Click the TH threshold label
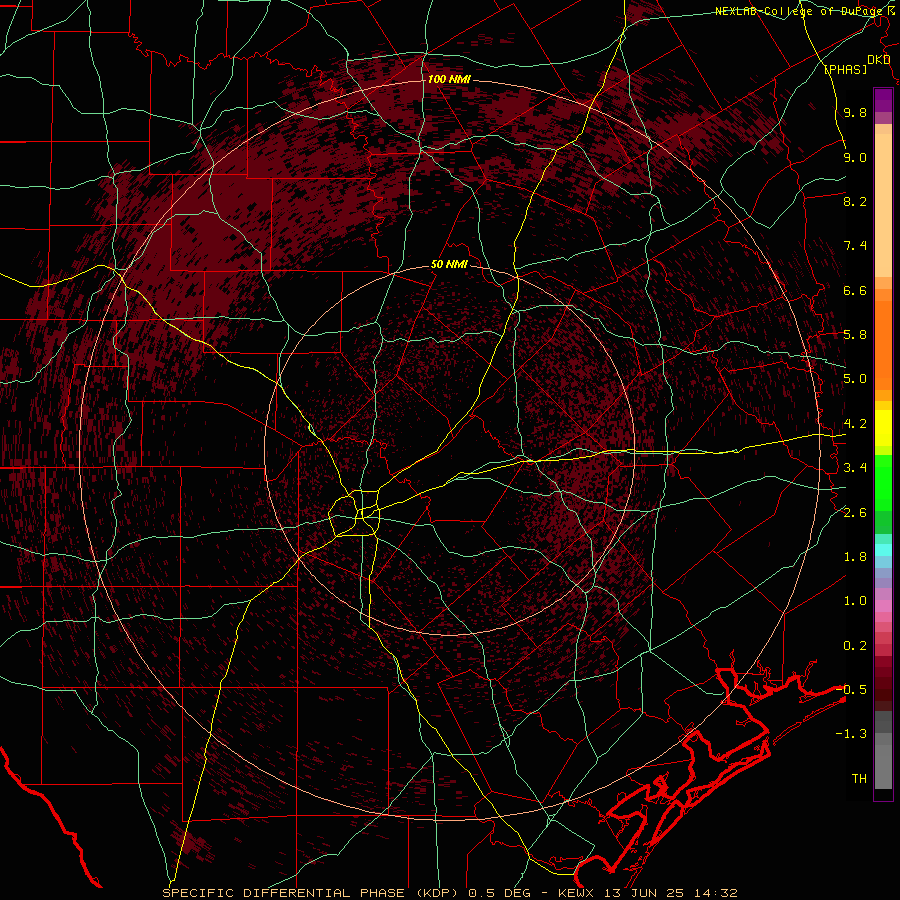This screenshot has height=900, width=900. pyautogui.click(x=859, y=779)
